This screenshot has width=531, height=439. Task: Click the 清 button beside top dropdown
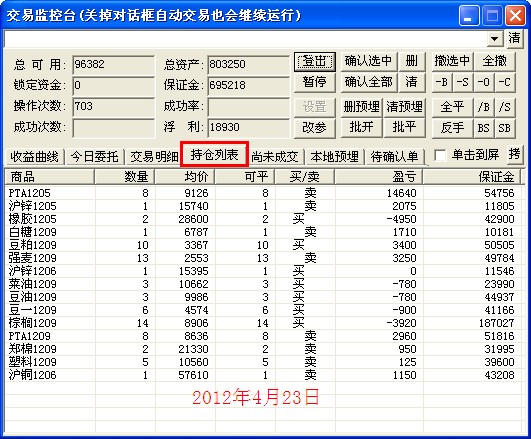(x=514, y=38)
